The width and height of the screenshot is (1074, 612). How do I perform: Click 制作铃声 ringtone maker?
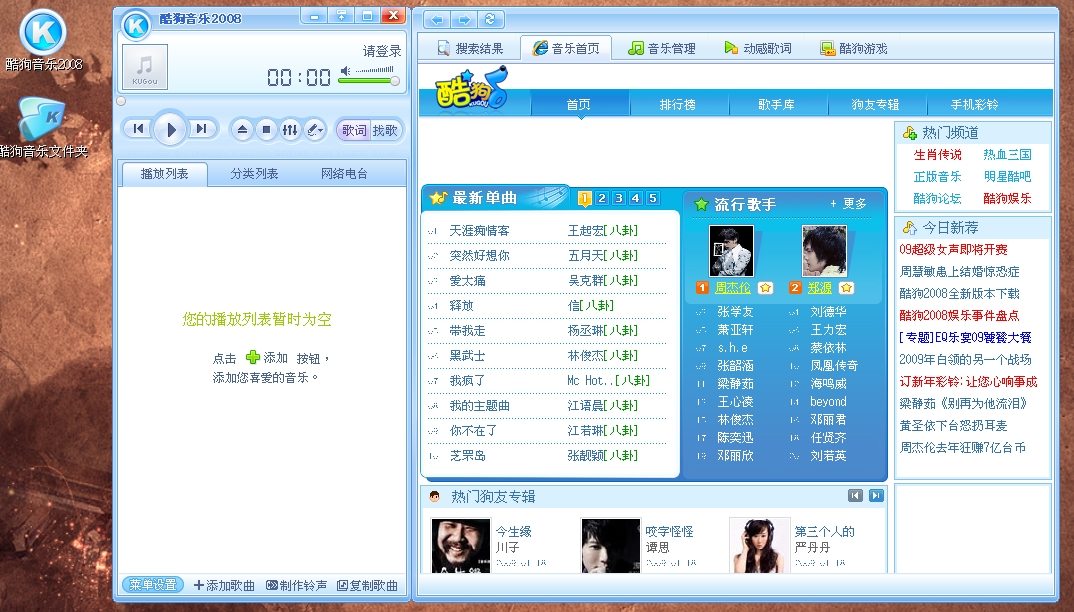click(297, 585)
